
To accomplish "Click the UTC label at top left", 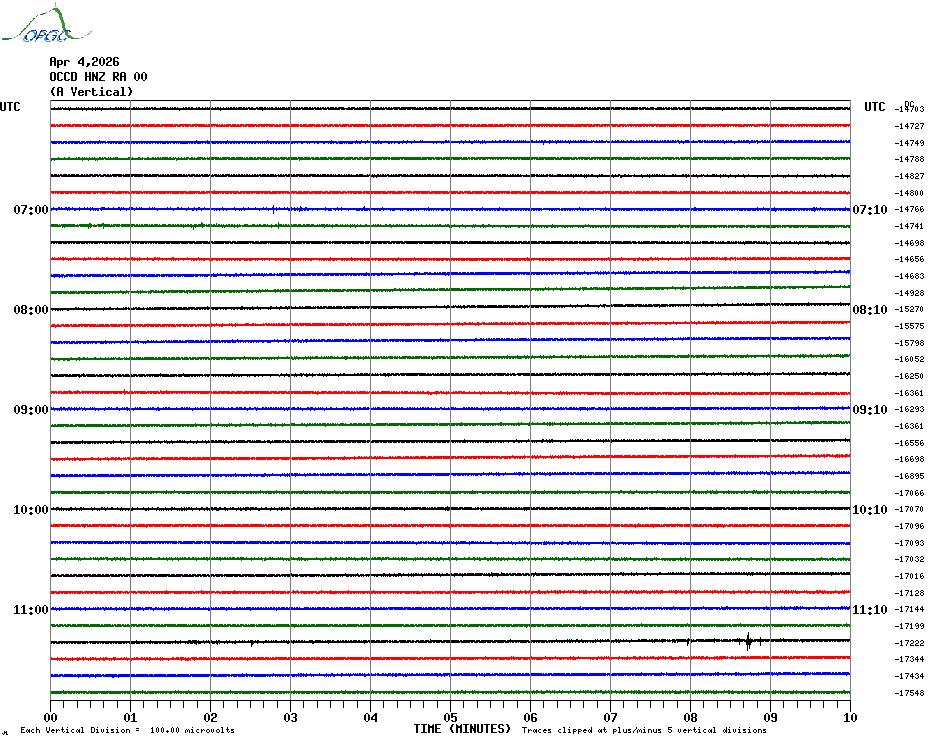I will 10,107.
